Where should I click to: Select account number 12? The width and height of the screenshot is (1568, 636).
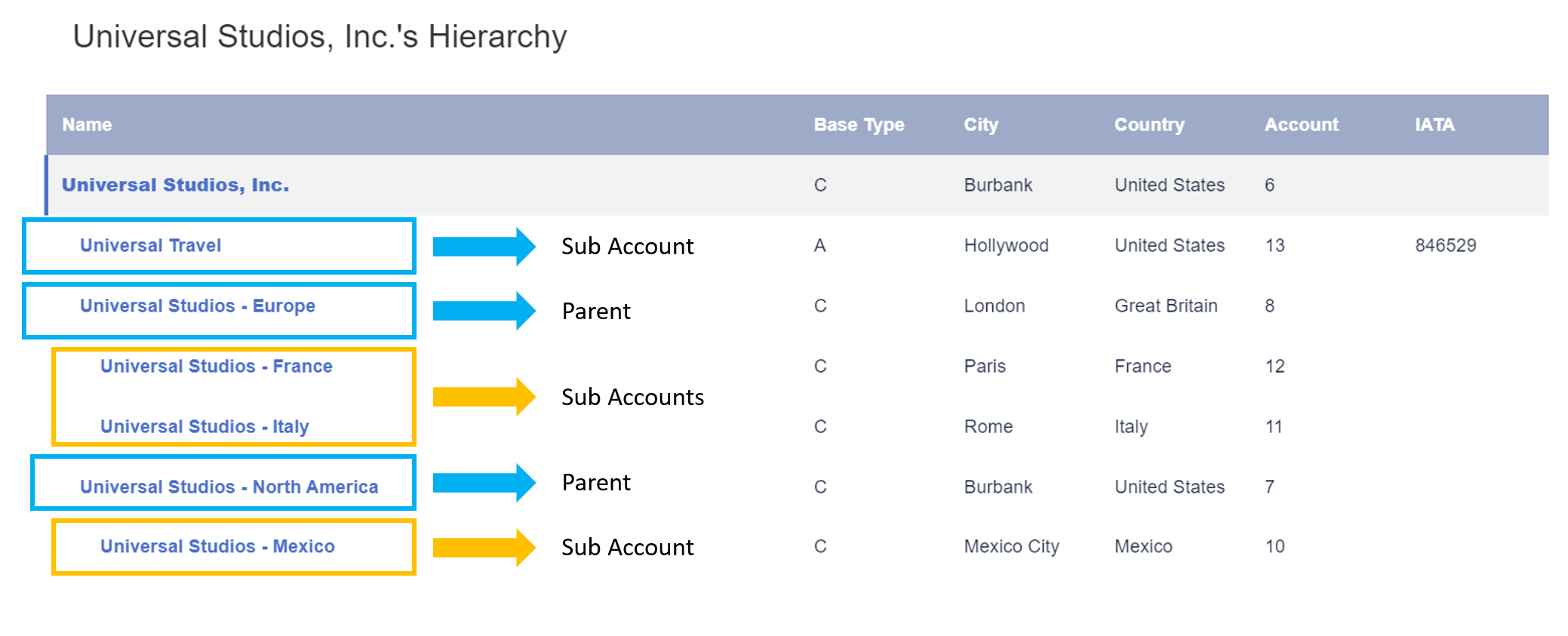[x=1274, y=366]
